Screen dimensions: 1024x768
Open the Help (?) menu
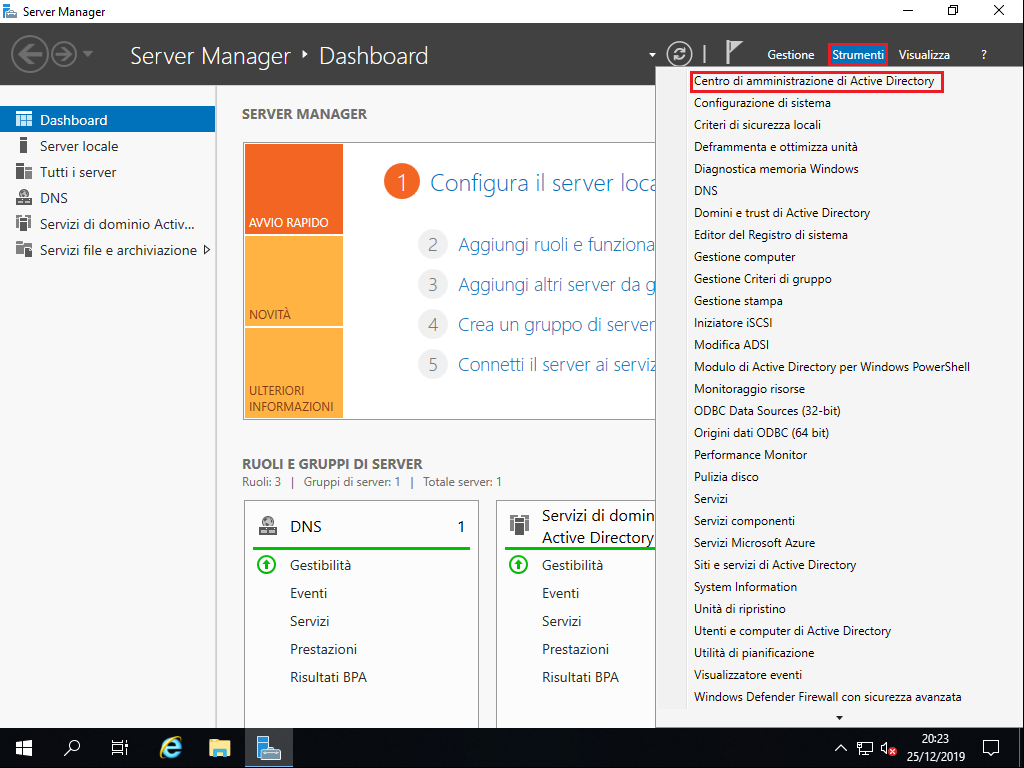983,55
